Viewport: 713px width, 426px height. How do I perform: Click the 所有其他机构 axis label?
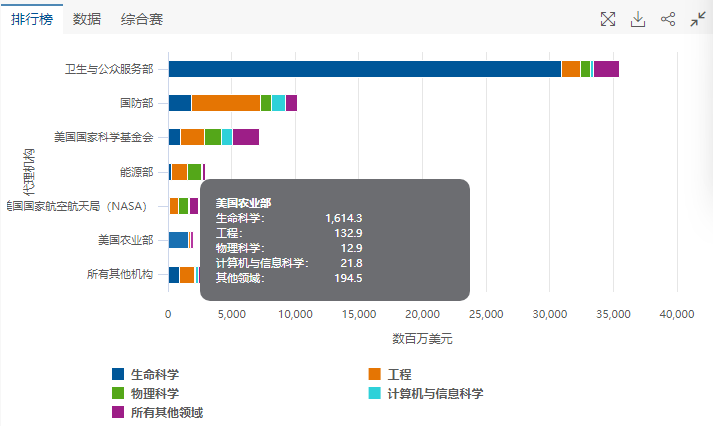tap(120, 275)
